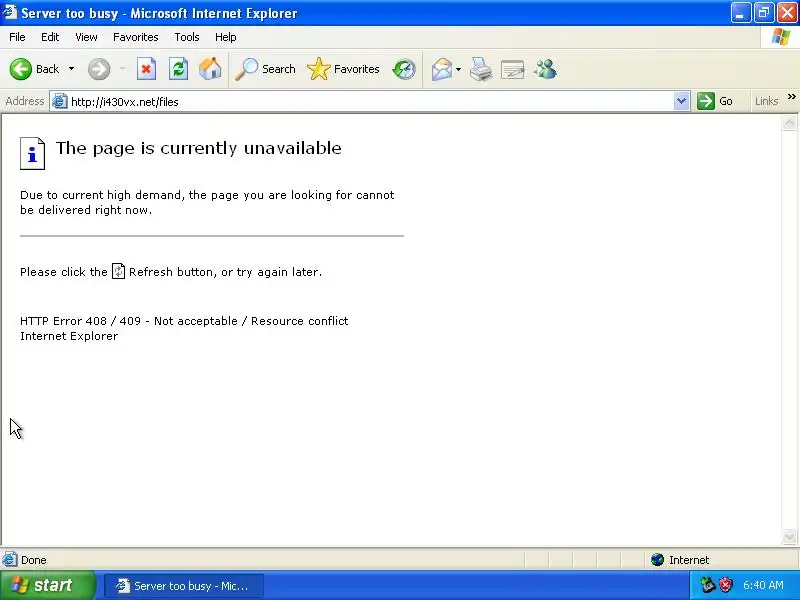This screenshot has width=800, height=600.
Task: Click the heading 'The page is currently unavailable'
Action: (x=198, y=148)
